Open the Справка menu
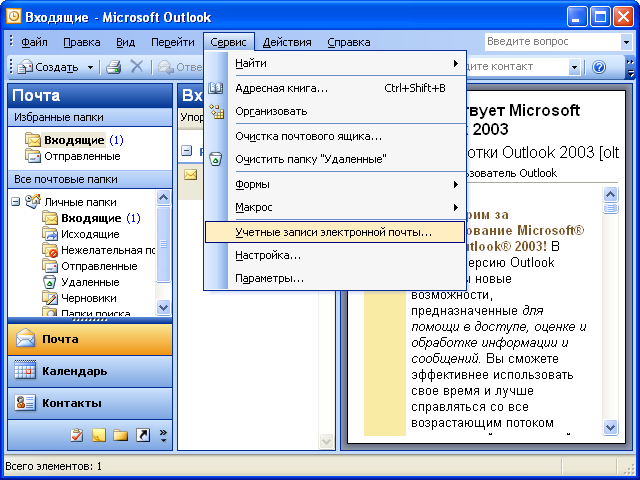Viewport: 640px width, 480px height. [349, 42]
